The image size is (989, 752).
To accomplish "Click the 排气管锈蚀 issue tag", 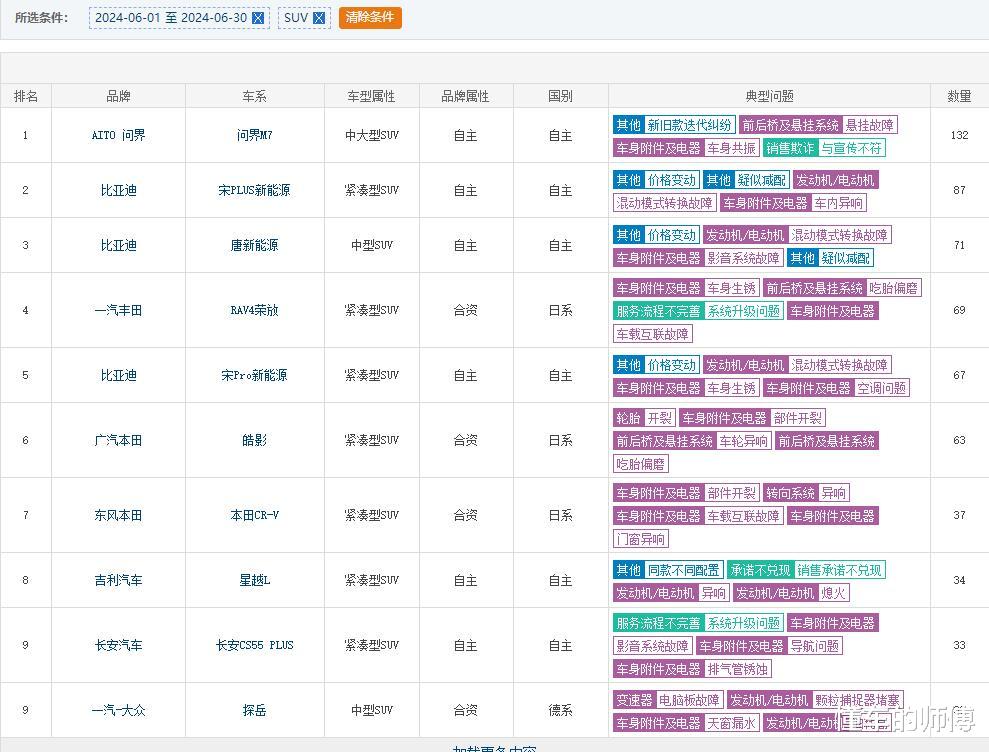I will (x=737, y=669).
